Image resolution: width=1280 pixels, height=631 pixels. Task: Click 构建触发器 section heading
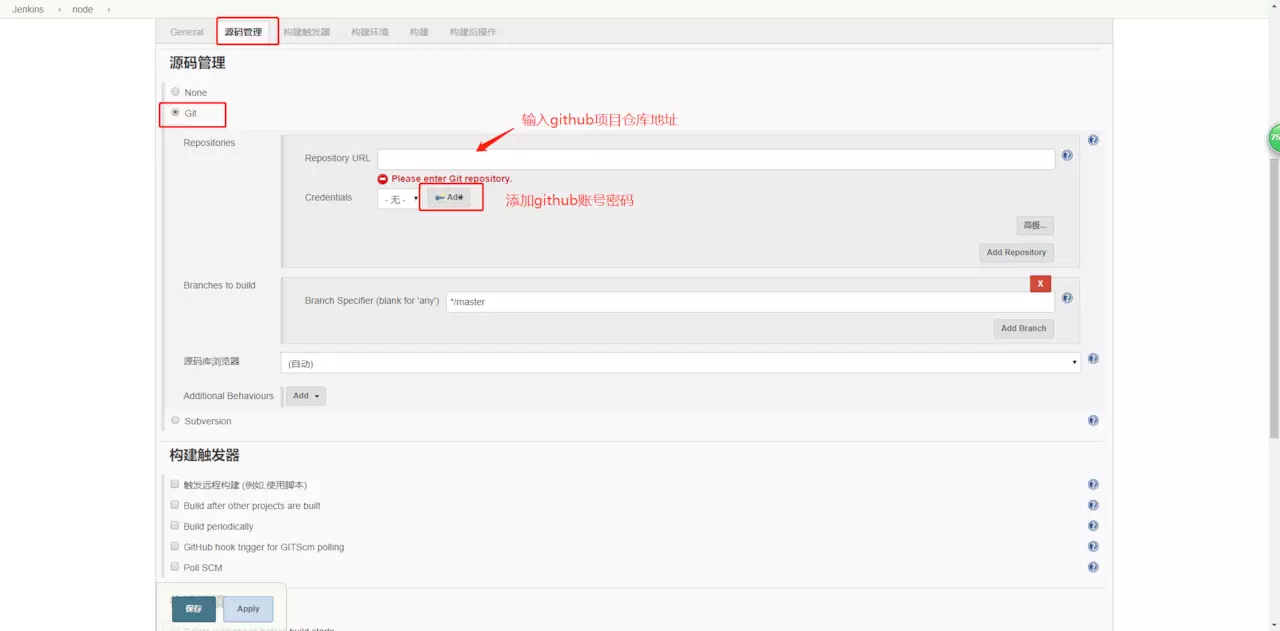click(x=204, y=455)
